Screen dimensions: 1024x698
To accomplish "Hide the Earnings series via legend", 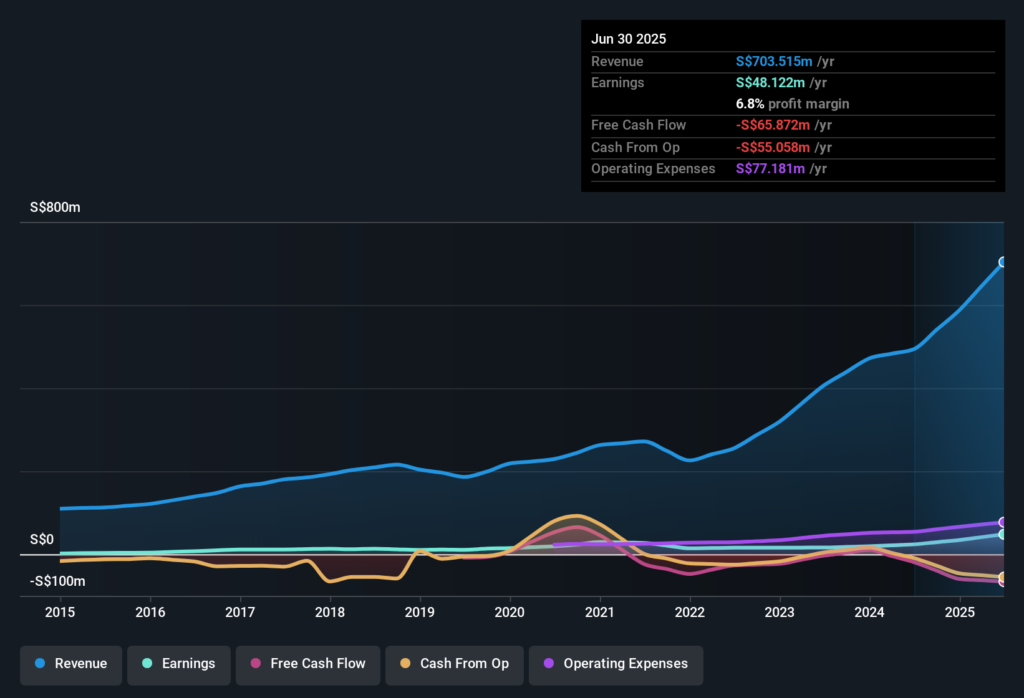I will (x=178, y=664).
